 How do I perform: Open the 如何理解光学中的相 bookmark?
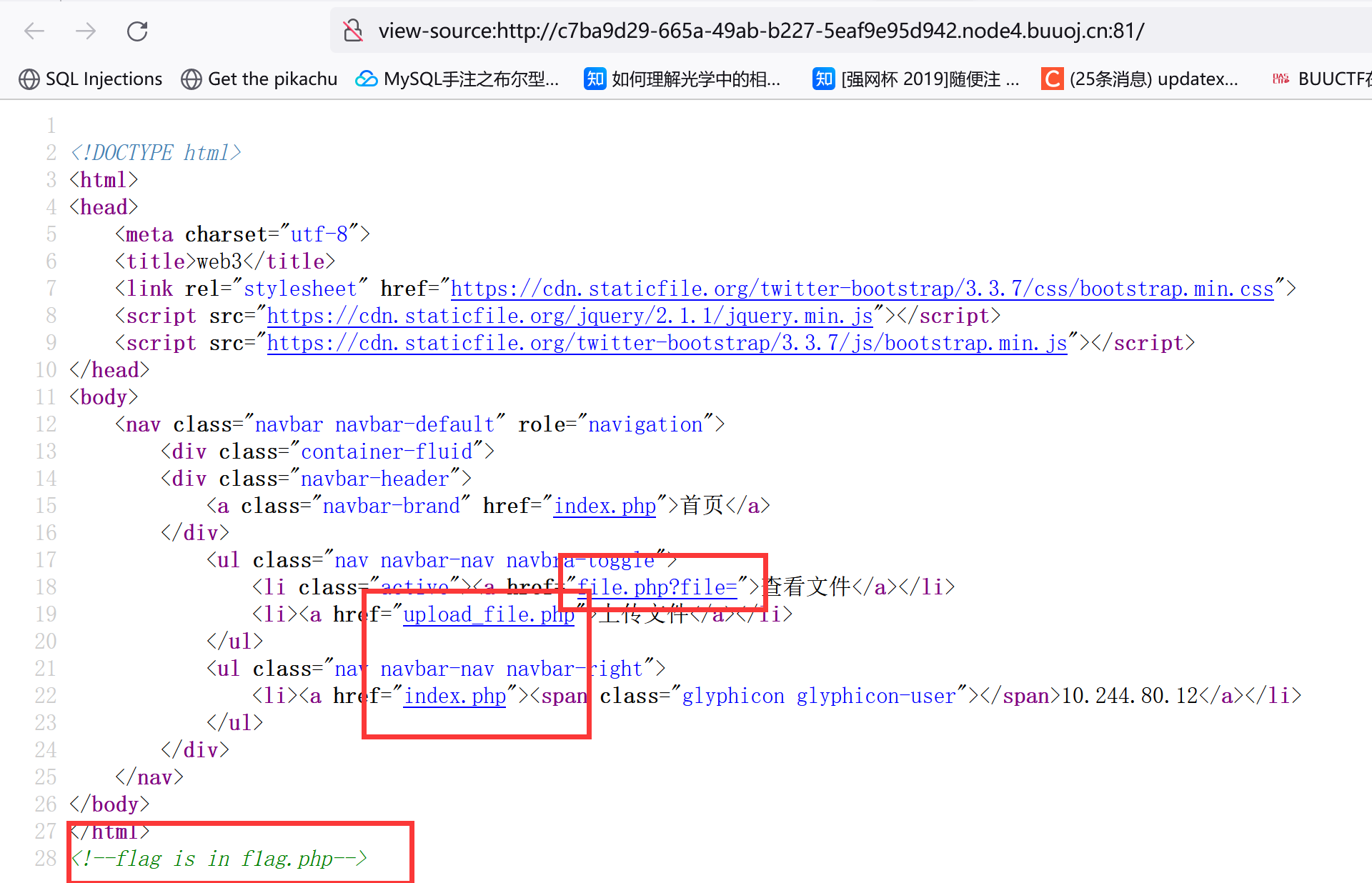pyautogui.click(x=682, y=79)
